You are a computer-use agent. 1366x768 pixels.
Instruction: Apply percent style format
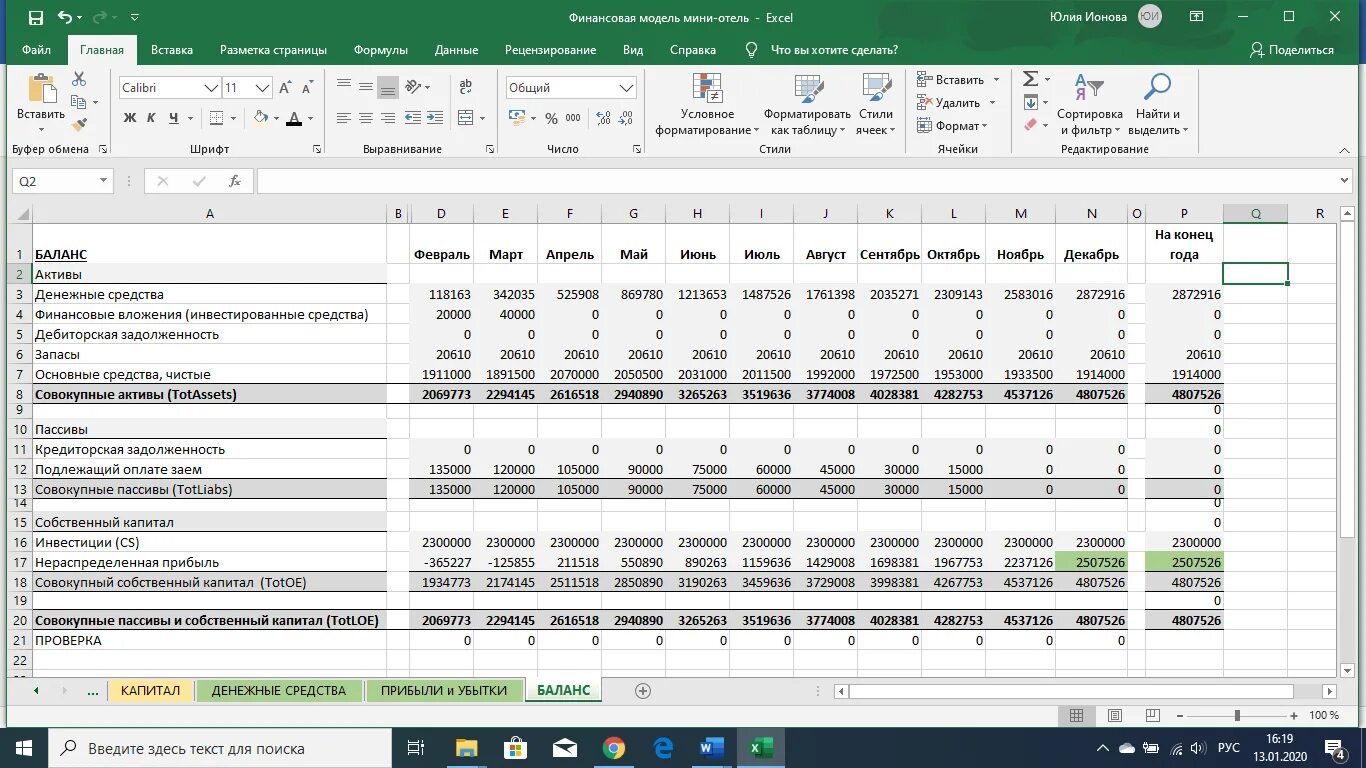(551, 118)
